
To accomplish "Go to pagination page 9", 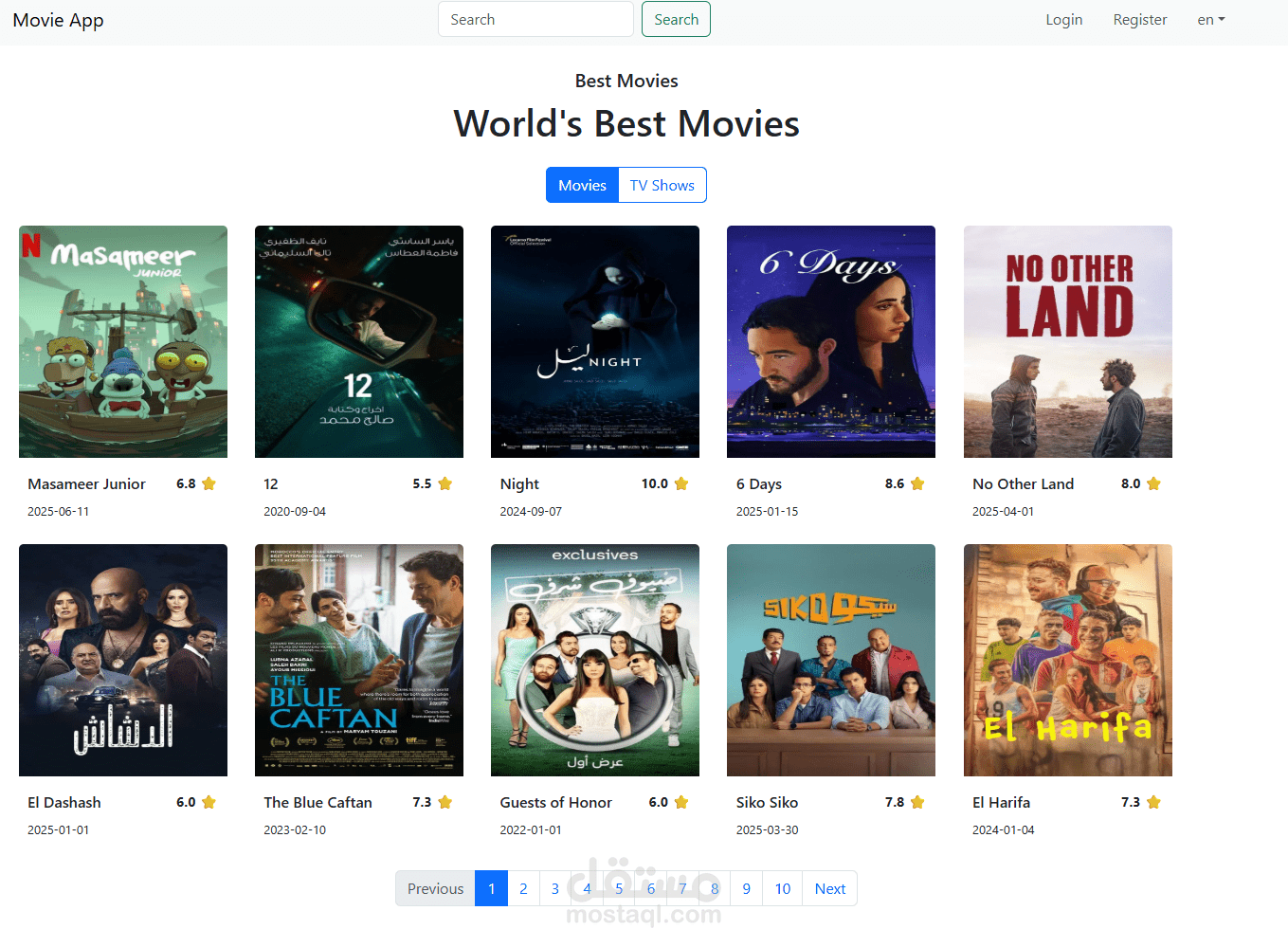I will click(x=747, y=888).
